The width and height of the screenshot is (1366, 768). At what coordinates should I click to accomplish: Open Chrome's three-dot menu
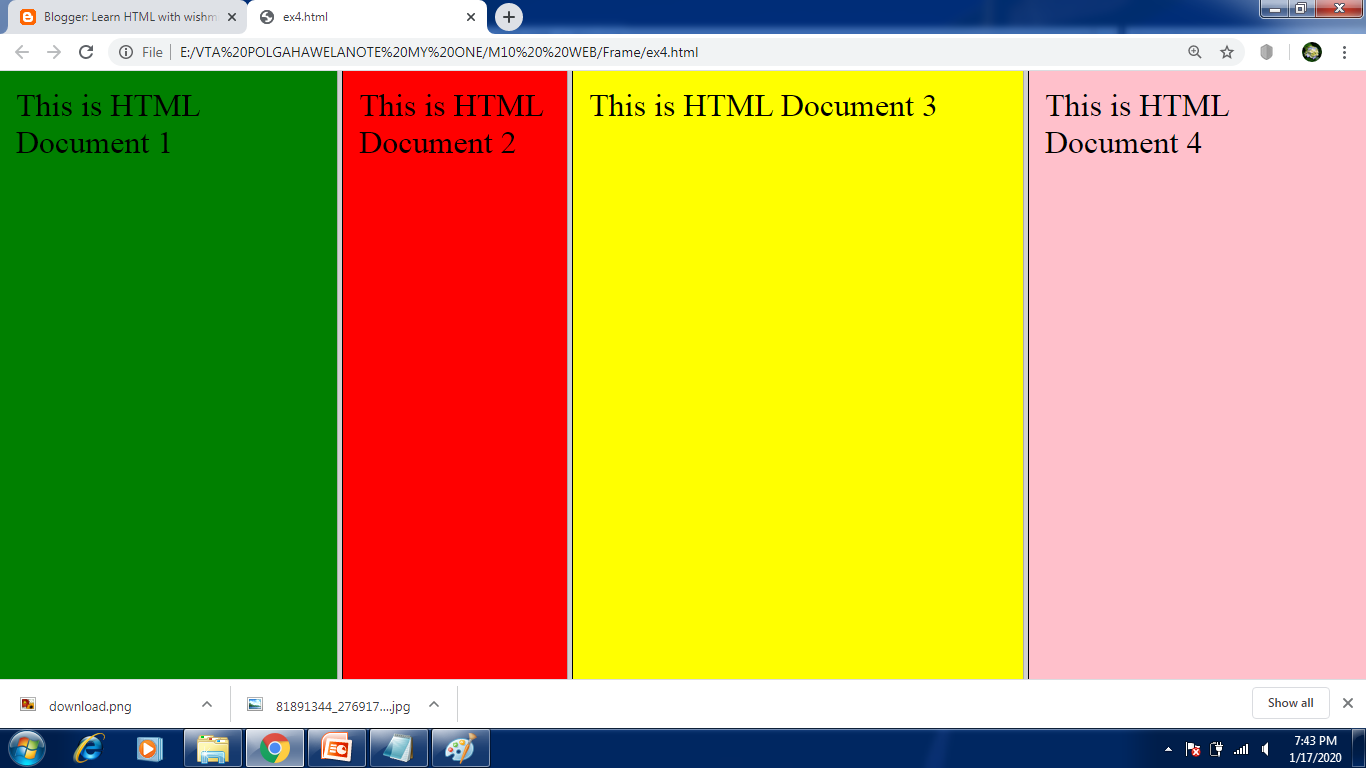pyautogui.click(x=1345, y=51)
